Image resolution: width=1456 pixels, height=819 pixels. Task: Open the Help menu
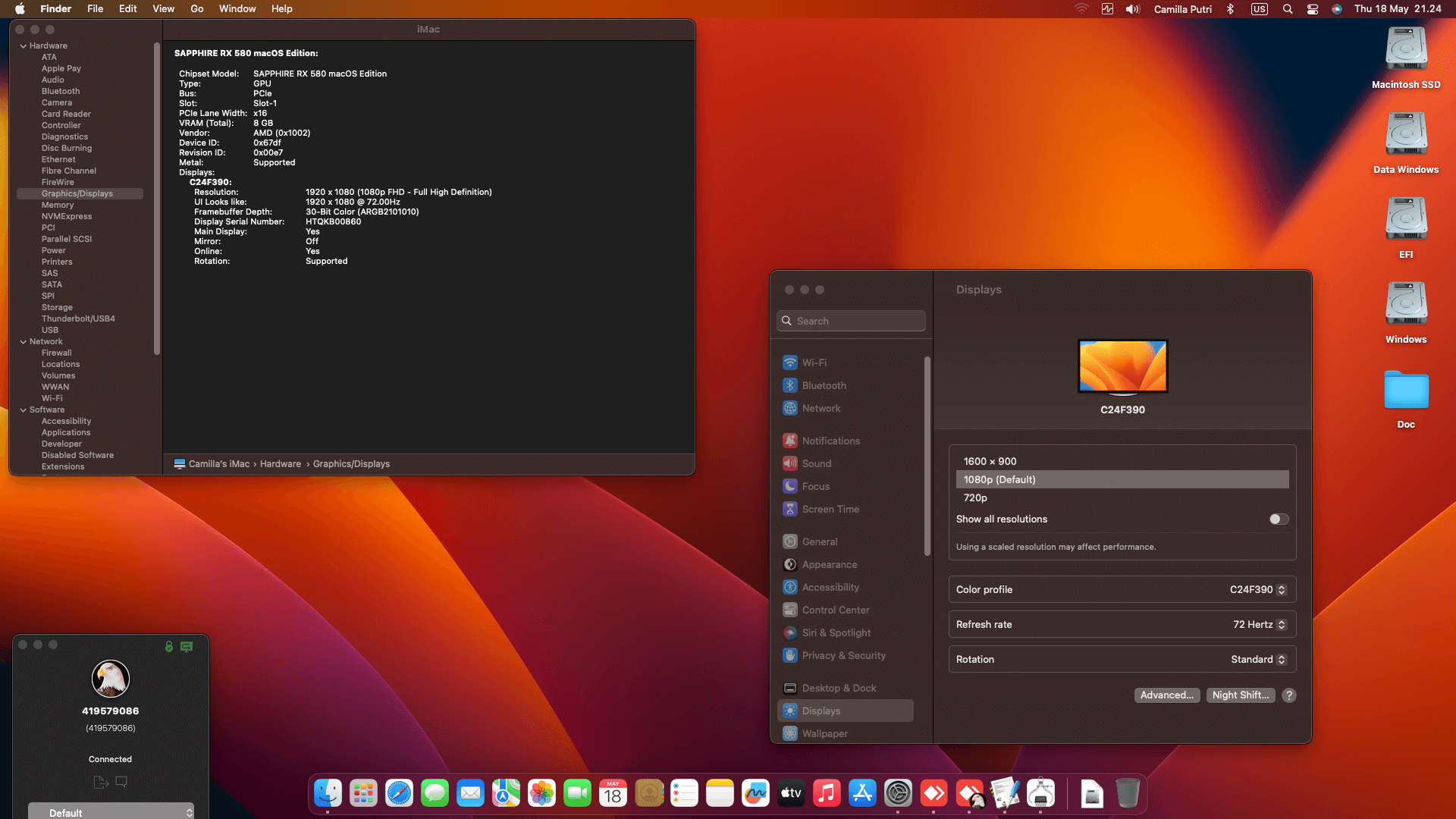pos(281,9)
